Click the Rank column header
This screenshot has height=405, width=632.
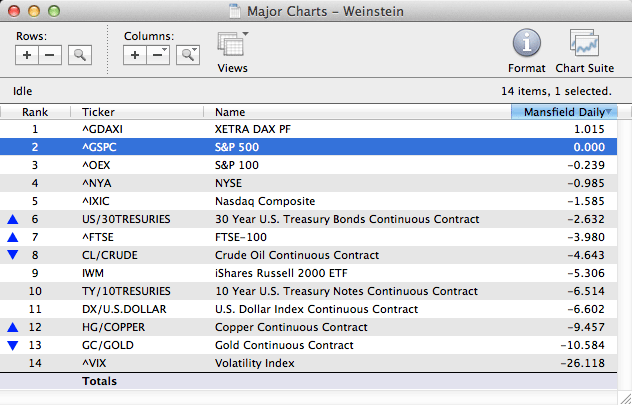[x=35, y=112]
